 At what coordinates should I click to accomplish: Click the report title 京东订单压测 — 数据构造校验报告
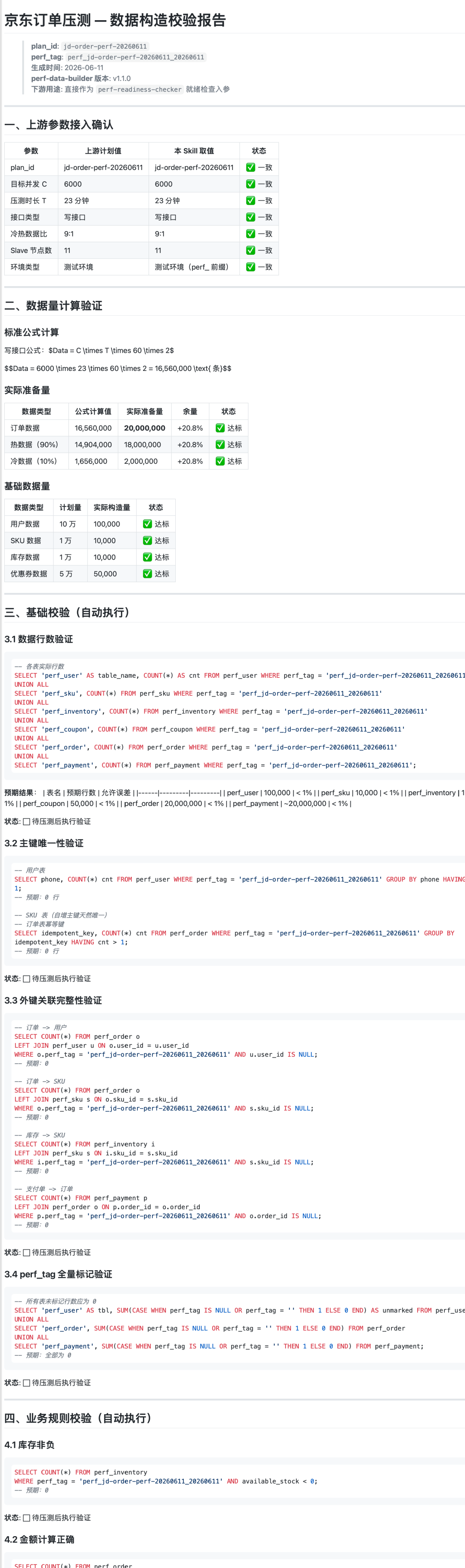click(x=115, y=20)
